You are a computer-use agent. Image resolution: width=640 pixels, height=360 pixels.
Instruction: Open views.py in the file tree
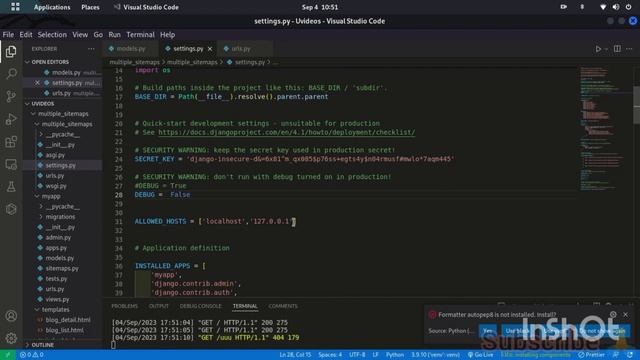click(x=57, y=300)
